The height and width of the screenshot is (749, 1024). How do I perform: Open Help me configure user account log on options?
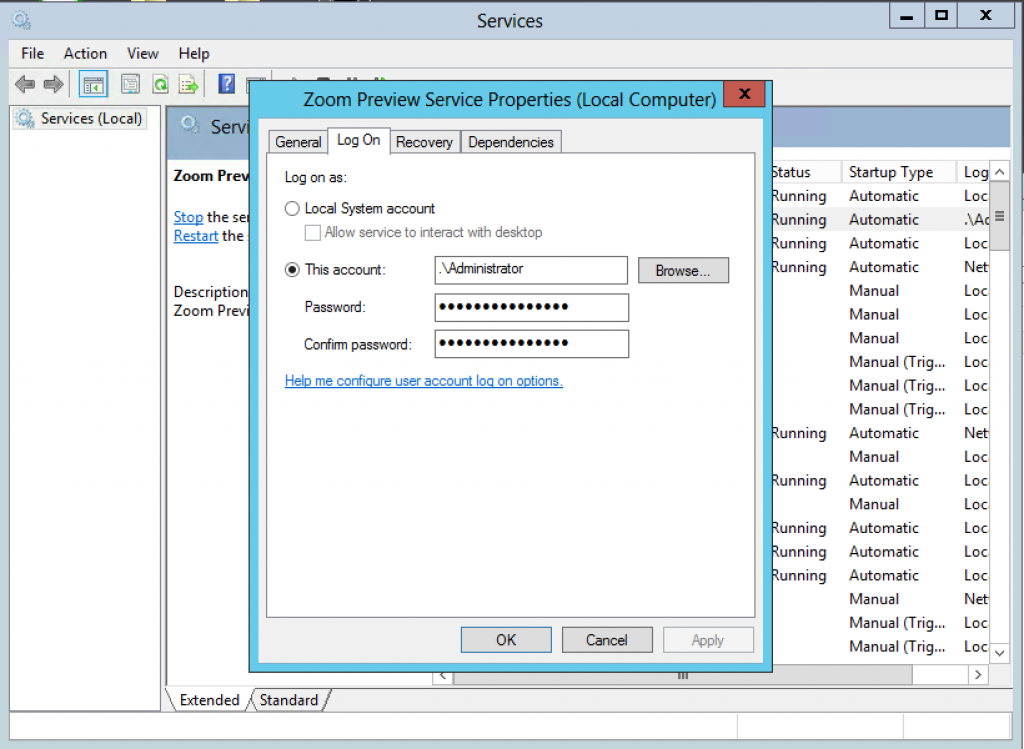tap(424, 381)
